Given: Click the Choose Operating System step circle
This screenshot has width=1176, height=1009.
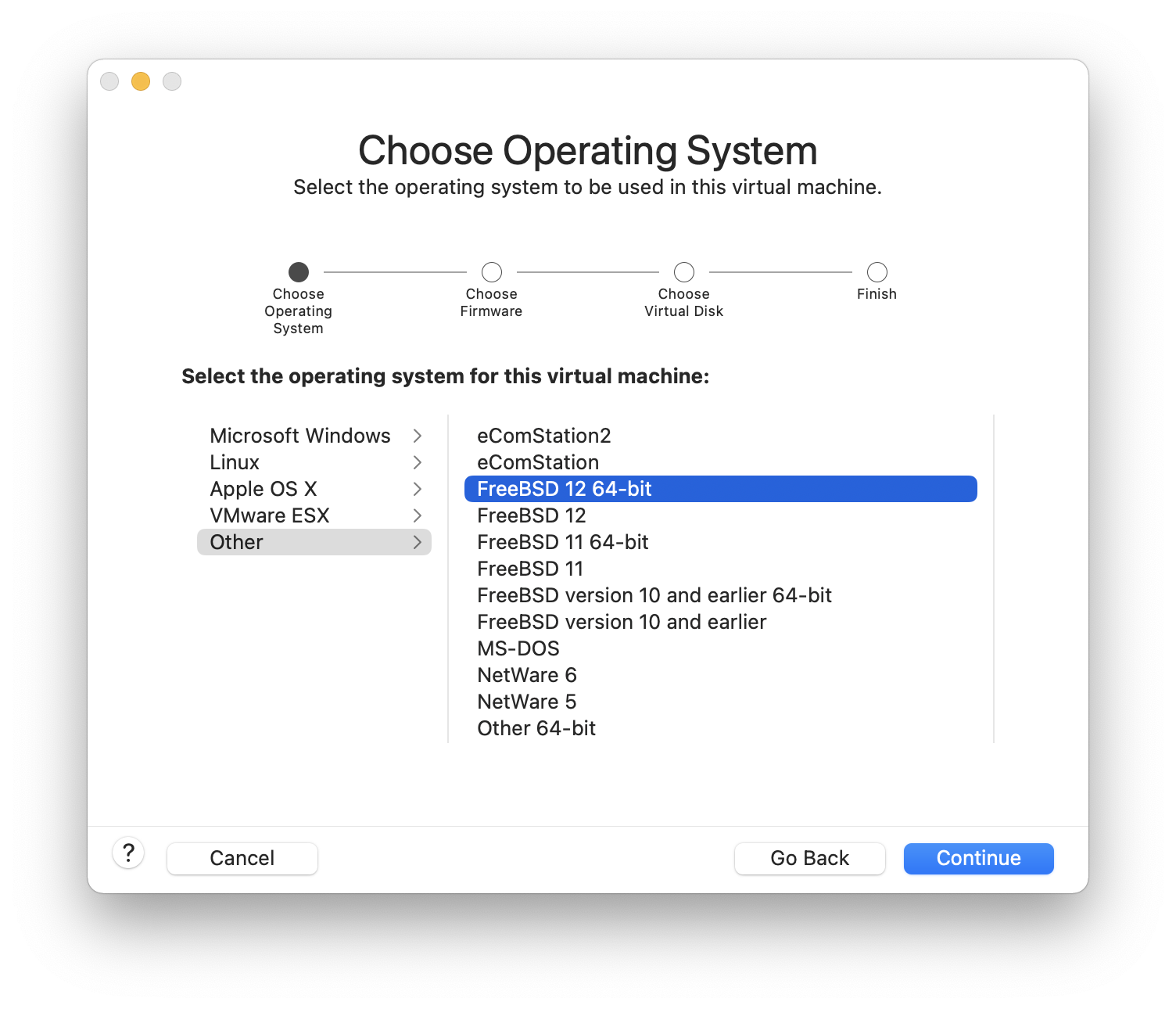Looking at the screenshot, I should click(x=298, y=272).
